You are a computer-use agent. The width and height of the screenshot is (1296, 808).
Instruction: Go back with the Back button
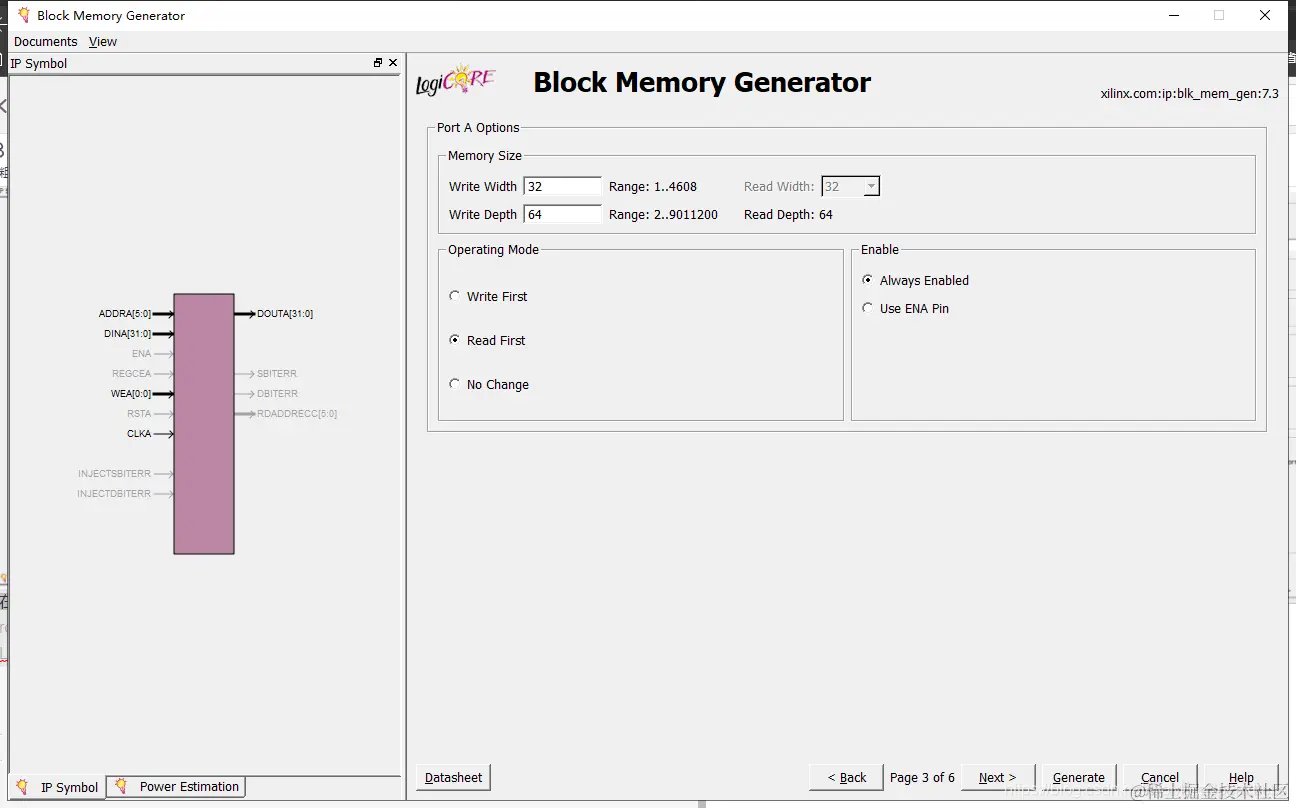[846, 777]
